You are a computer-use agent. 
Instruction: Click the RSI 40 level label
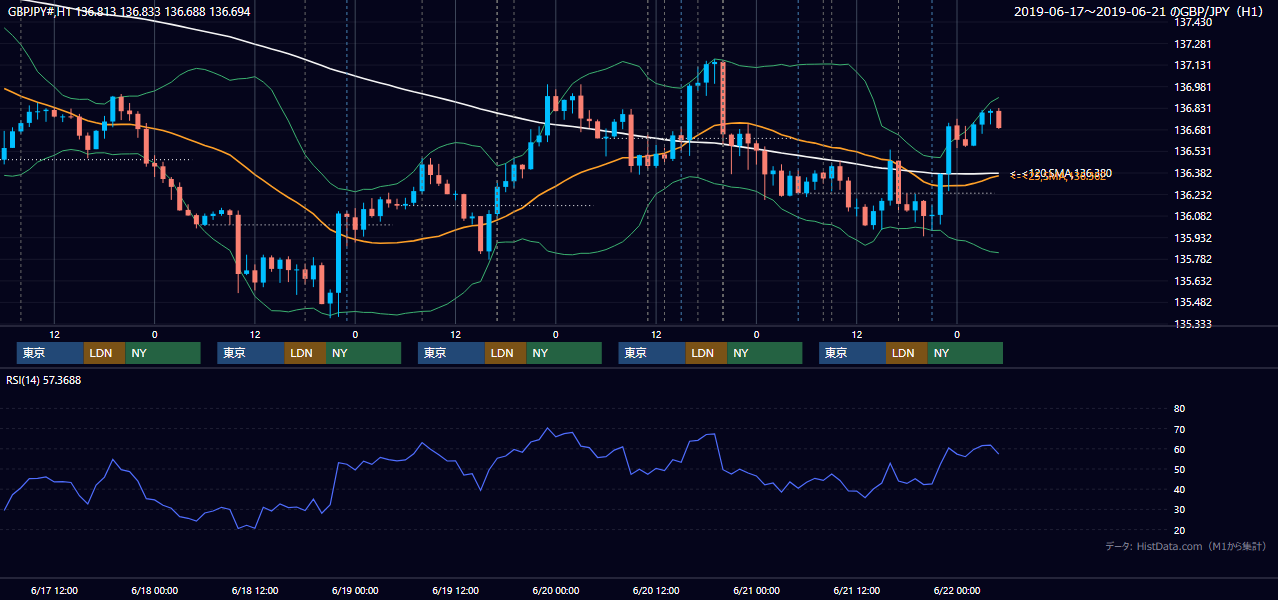point(1179,489)
